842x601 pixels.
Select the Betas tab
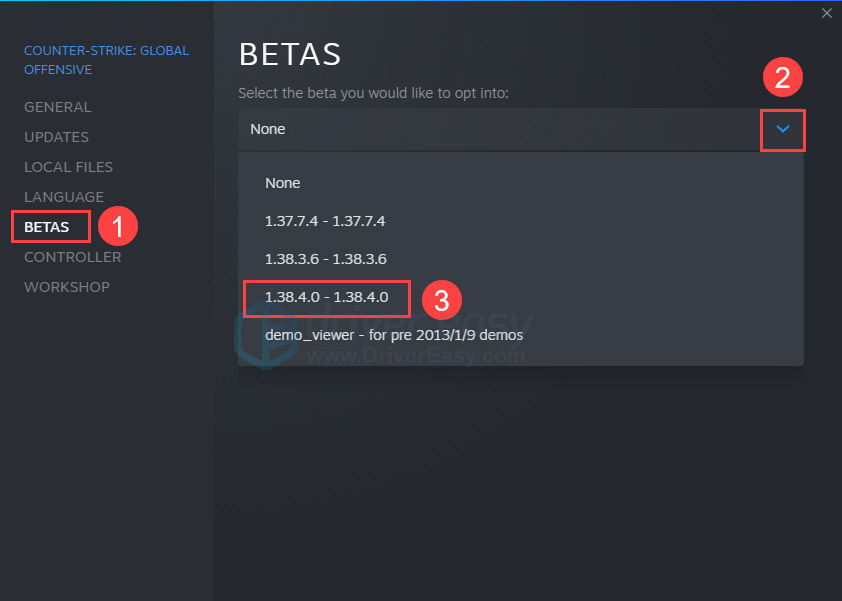(47, 227)
